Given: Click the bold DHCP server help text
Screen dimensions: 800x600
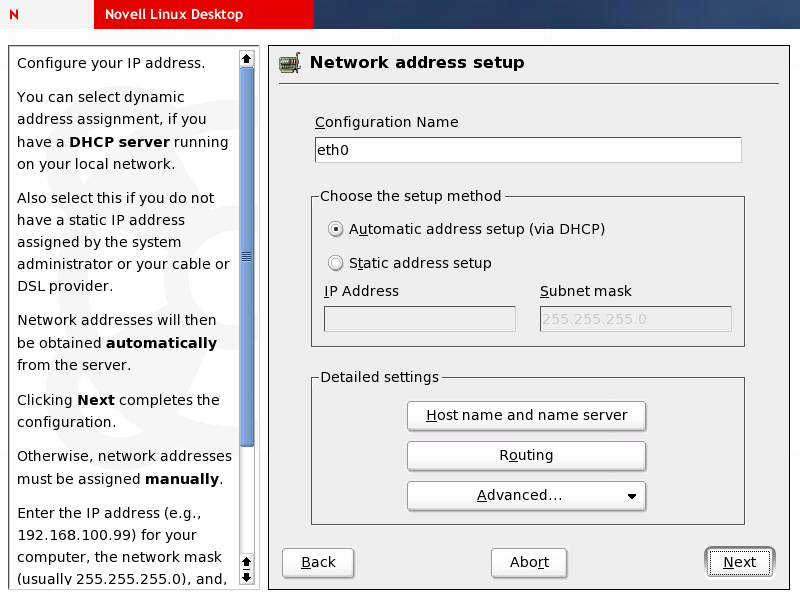Looking at the screenshot, I should point(119,142).
